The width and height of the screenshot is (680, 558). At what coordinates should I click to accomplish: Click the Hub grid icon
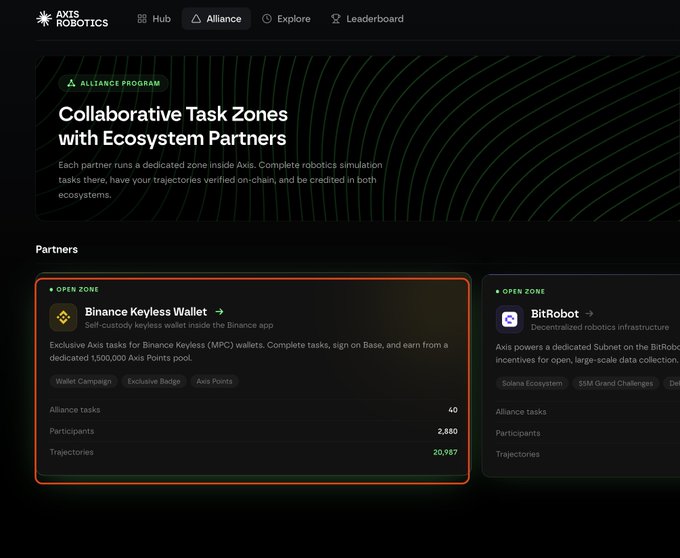142,19
